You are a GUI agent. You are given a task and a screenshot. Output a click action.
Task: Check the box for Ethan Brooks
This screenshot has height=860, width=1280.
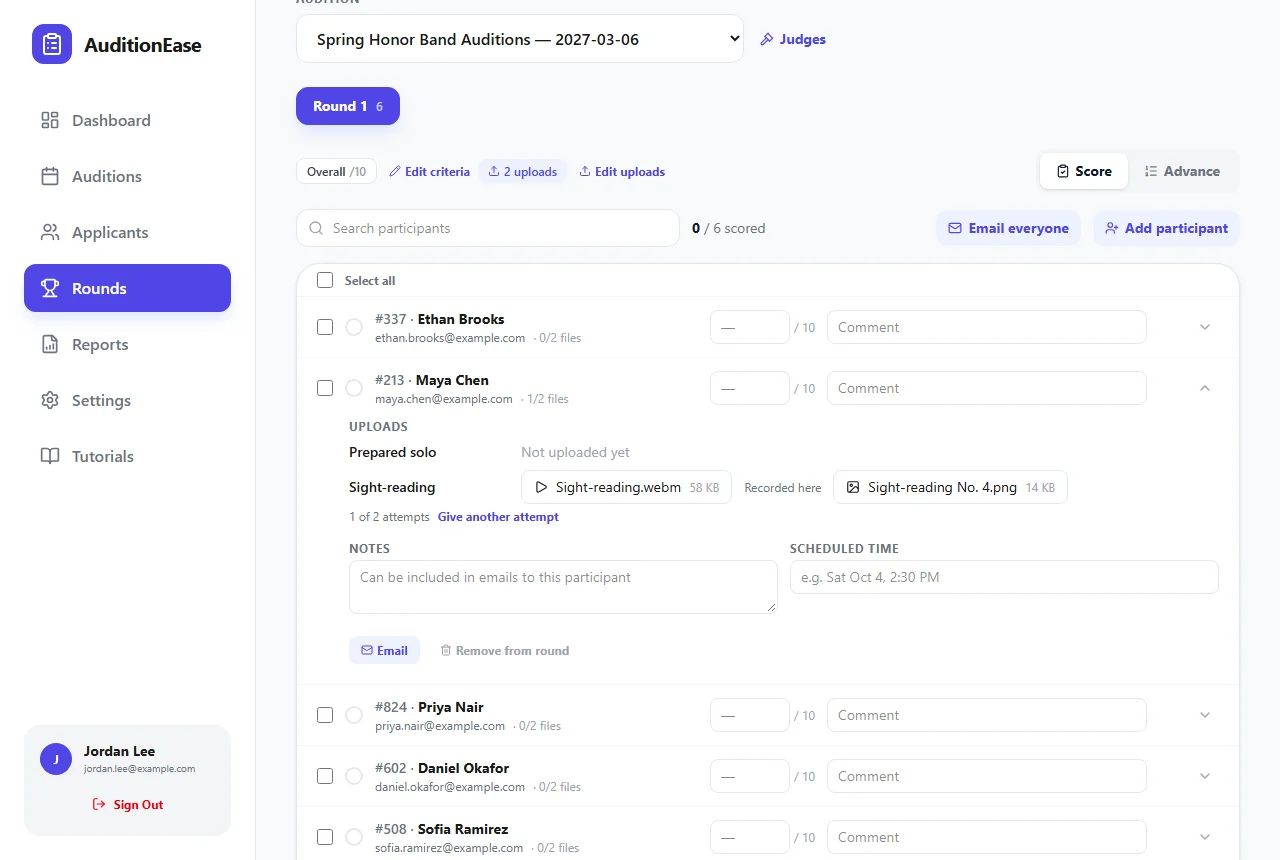tap(325, 327)
